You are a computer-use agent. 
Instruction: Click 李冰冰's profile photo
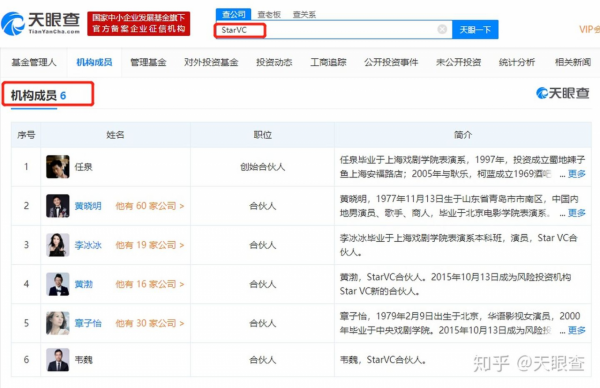pyautogui.click(x=58, y=245)
